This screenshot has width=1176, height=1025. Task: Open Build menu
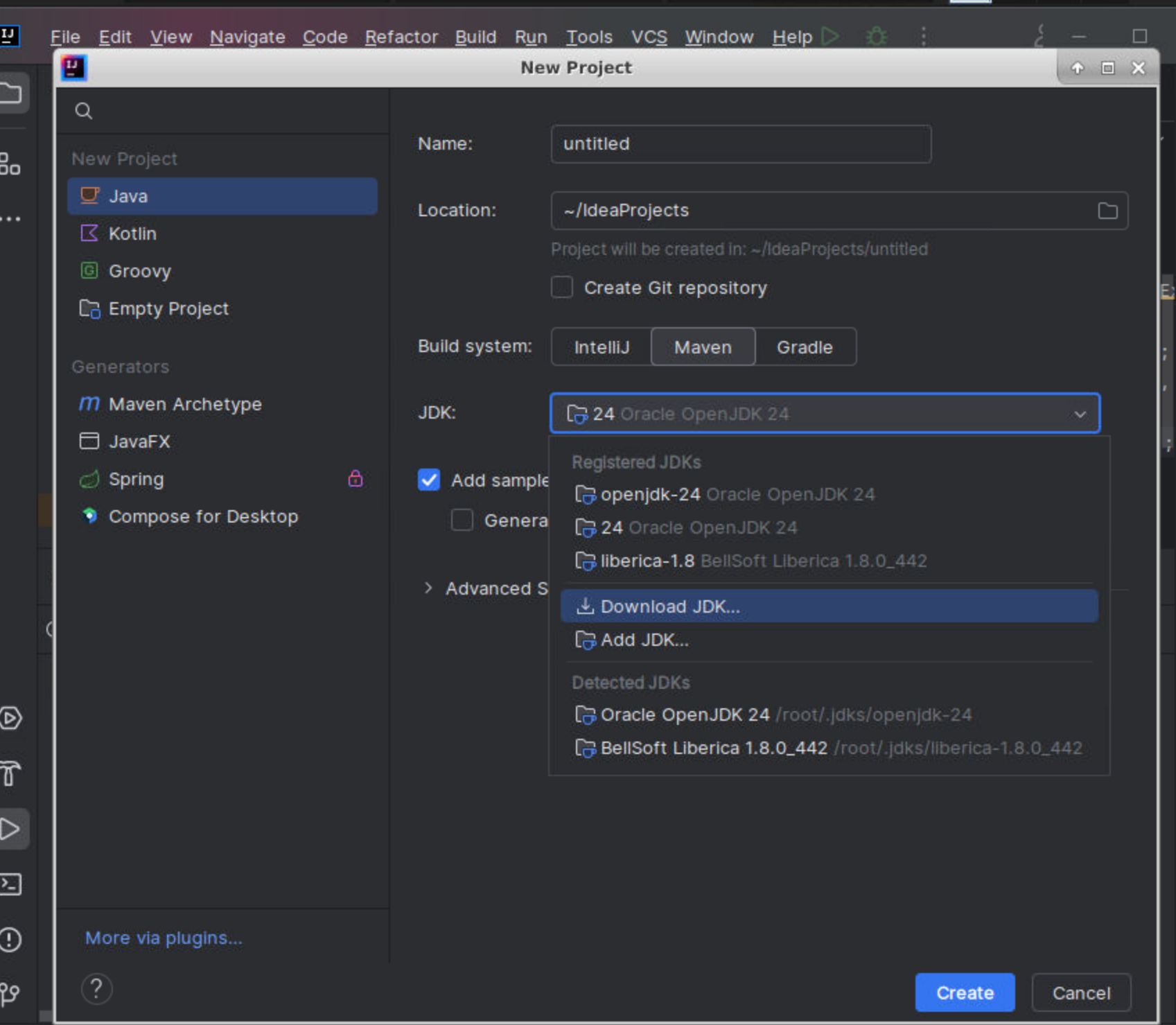click(x=475, y=37)
